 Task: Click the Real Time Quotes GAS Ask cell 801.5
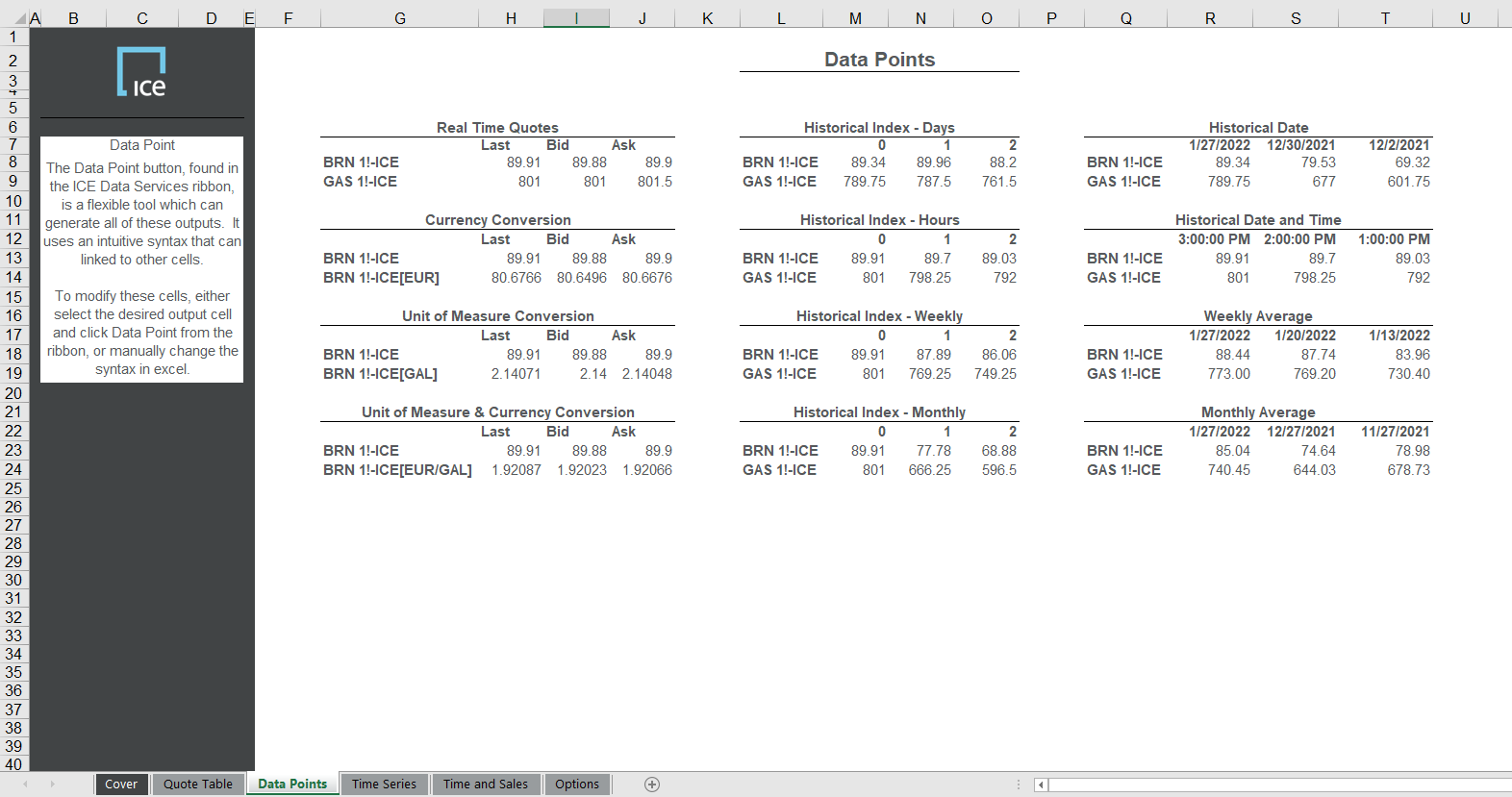pyautogui.click(x=654, y=182)
